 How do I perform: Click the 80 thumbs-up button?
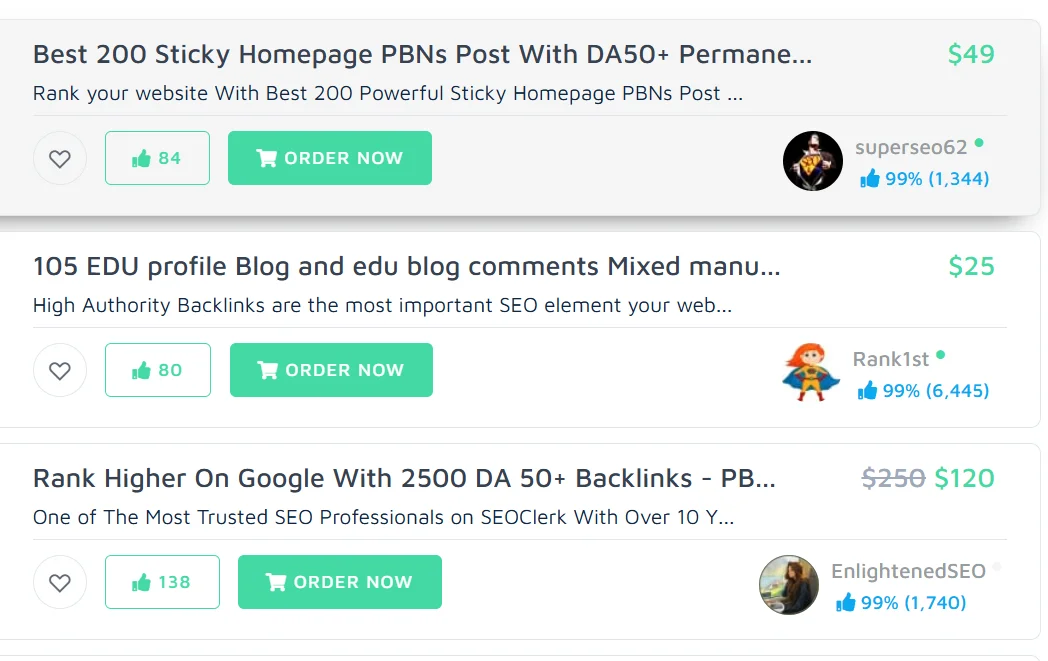[158, 370]
